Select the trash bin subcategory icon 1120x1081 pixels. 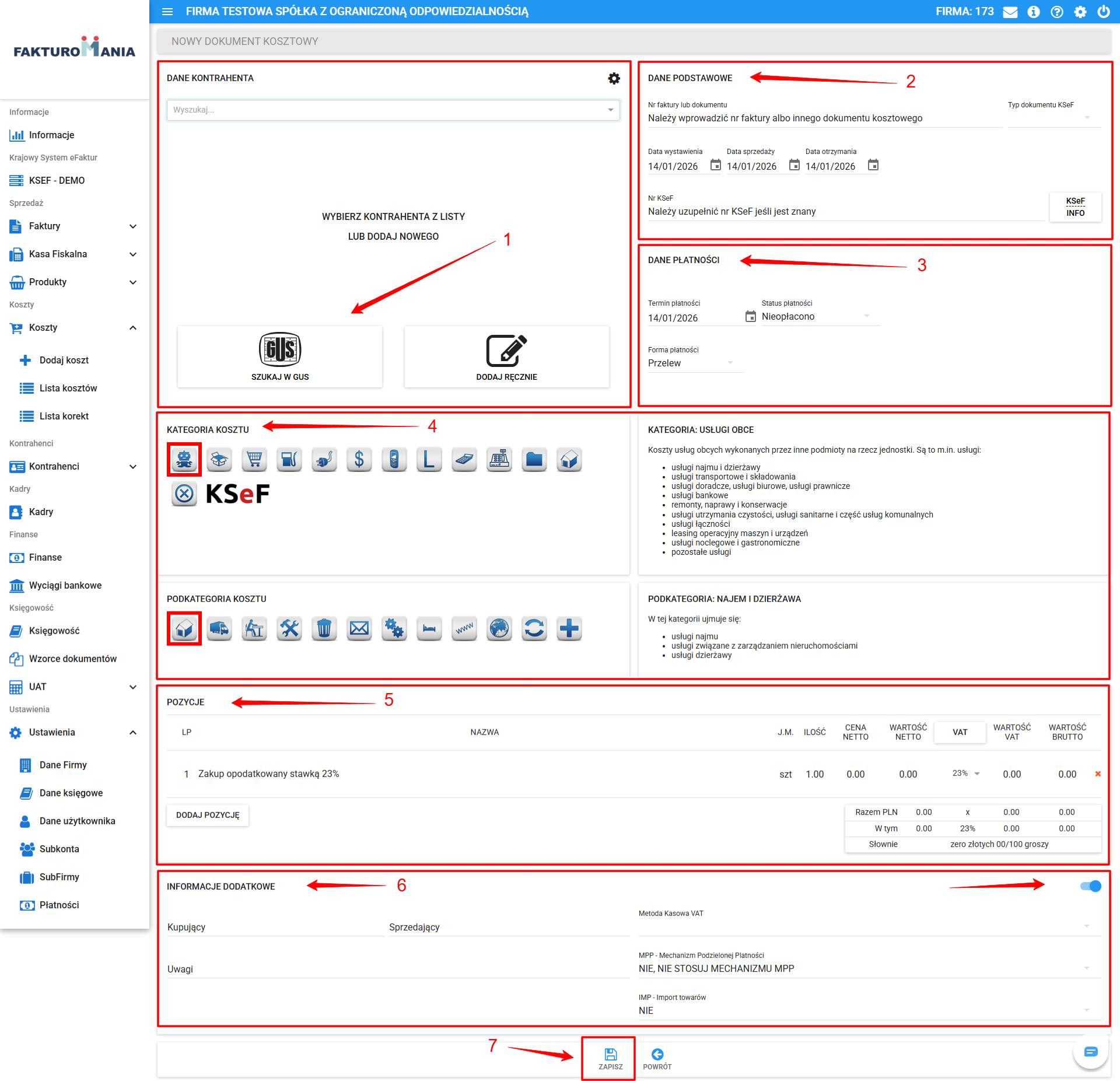324,628
